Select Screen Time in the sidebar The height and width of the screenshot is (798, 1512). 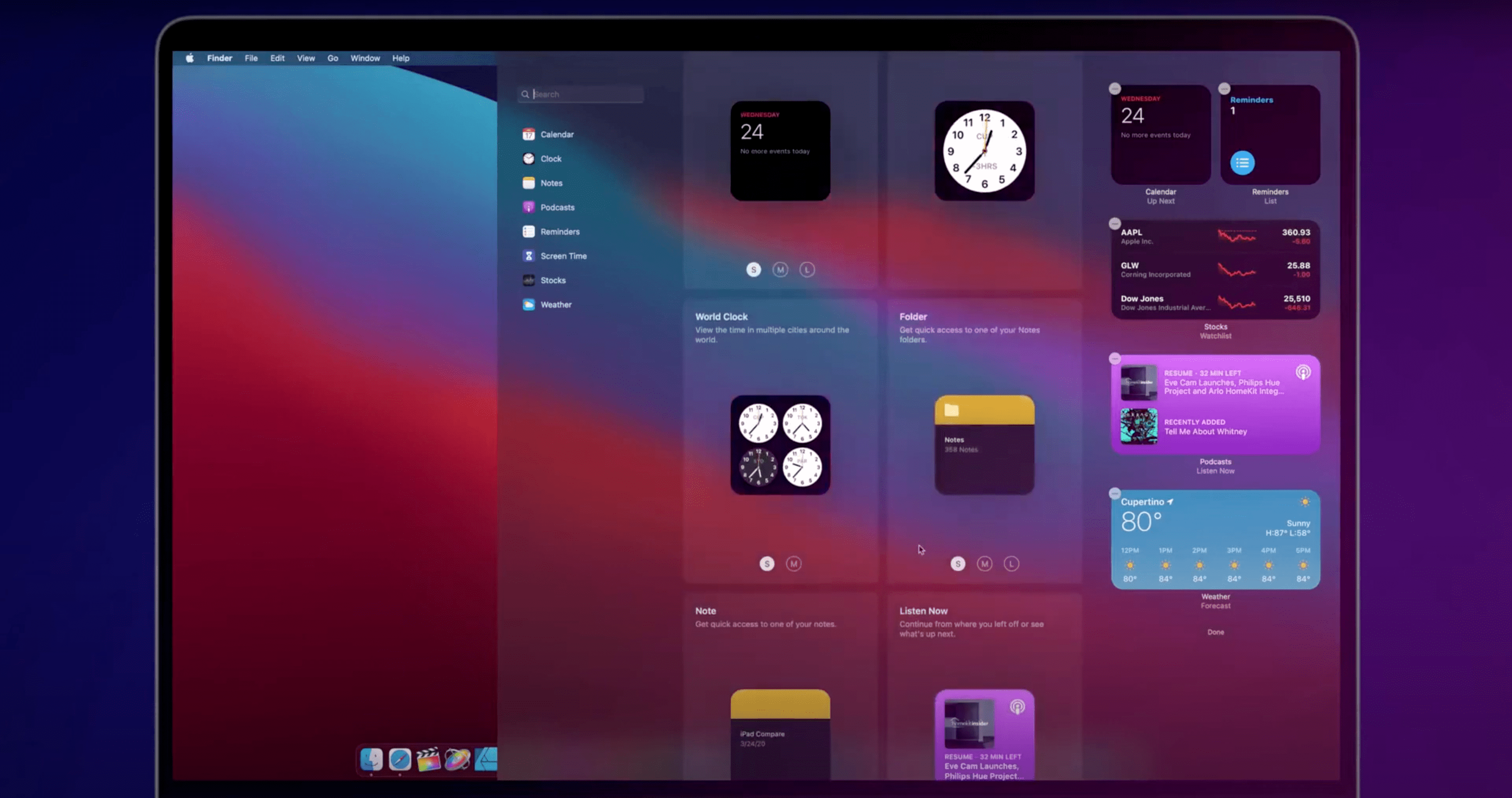563,256
